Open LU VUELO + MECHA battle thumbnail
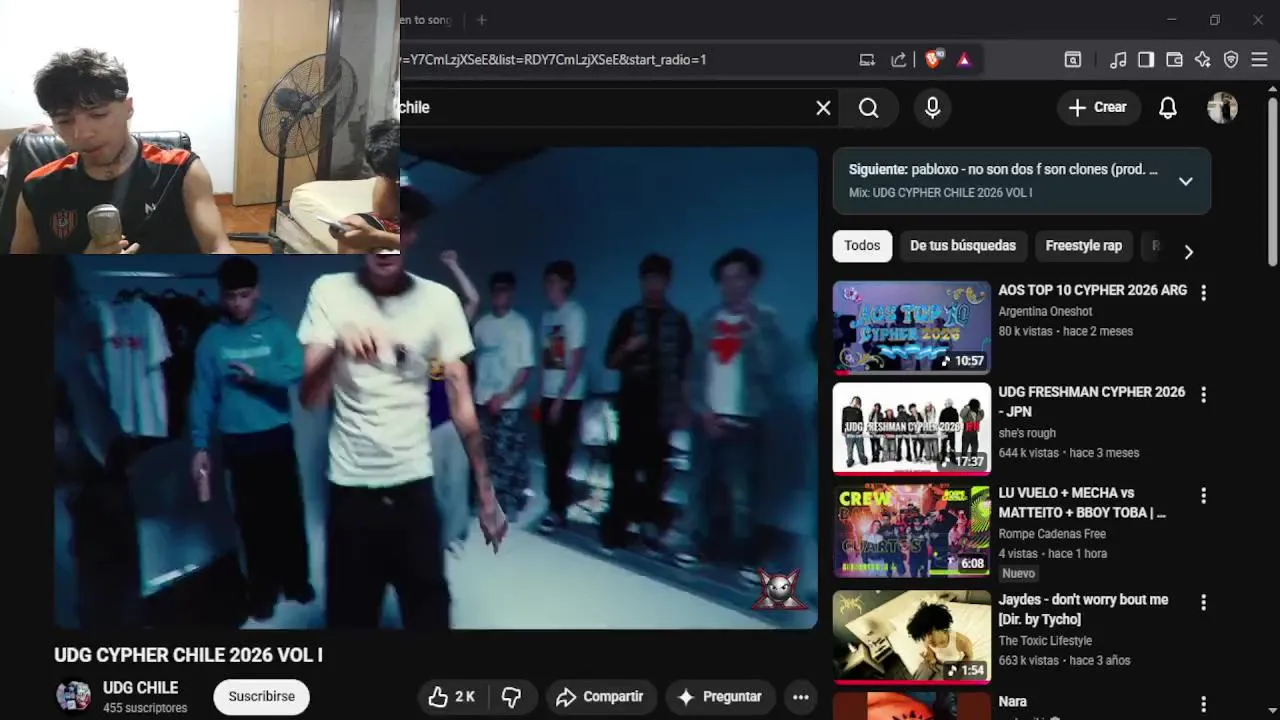The height and width of the screenshot is (720, 1280). pyautogui.click(x=912, y=531)
